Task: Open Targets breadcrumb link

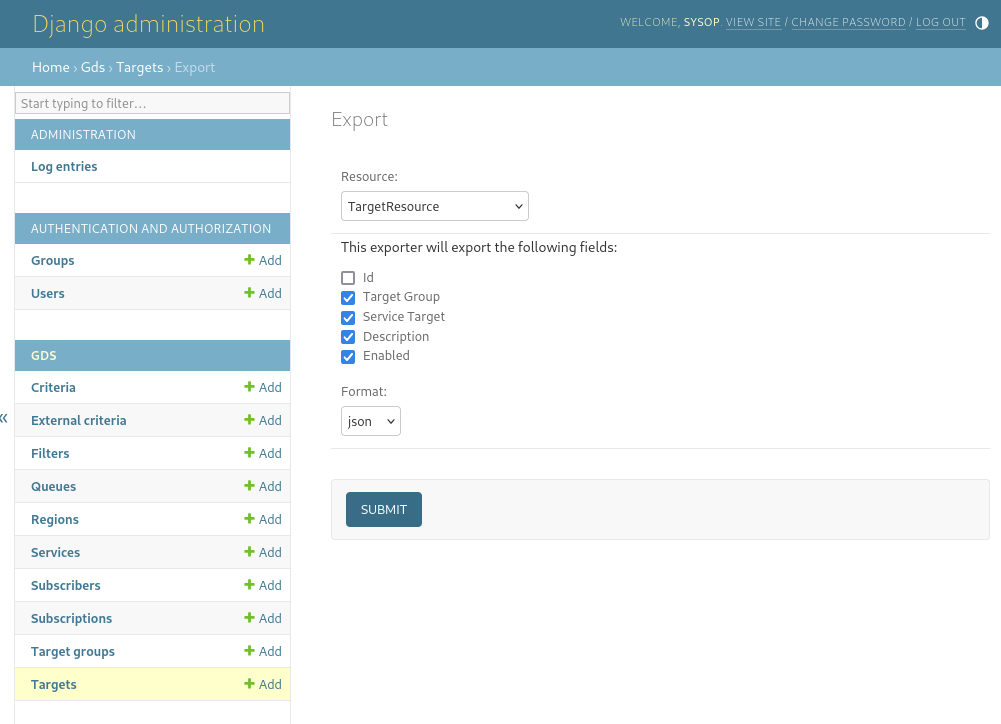Action: [140, 67]
